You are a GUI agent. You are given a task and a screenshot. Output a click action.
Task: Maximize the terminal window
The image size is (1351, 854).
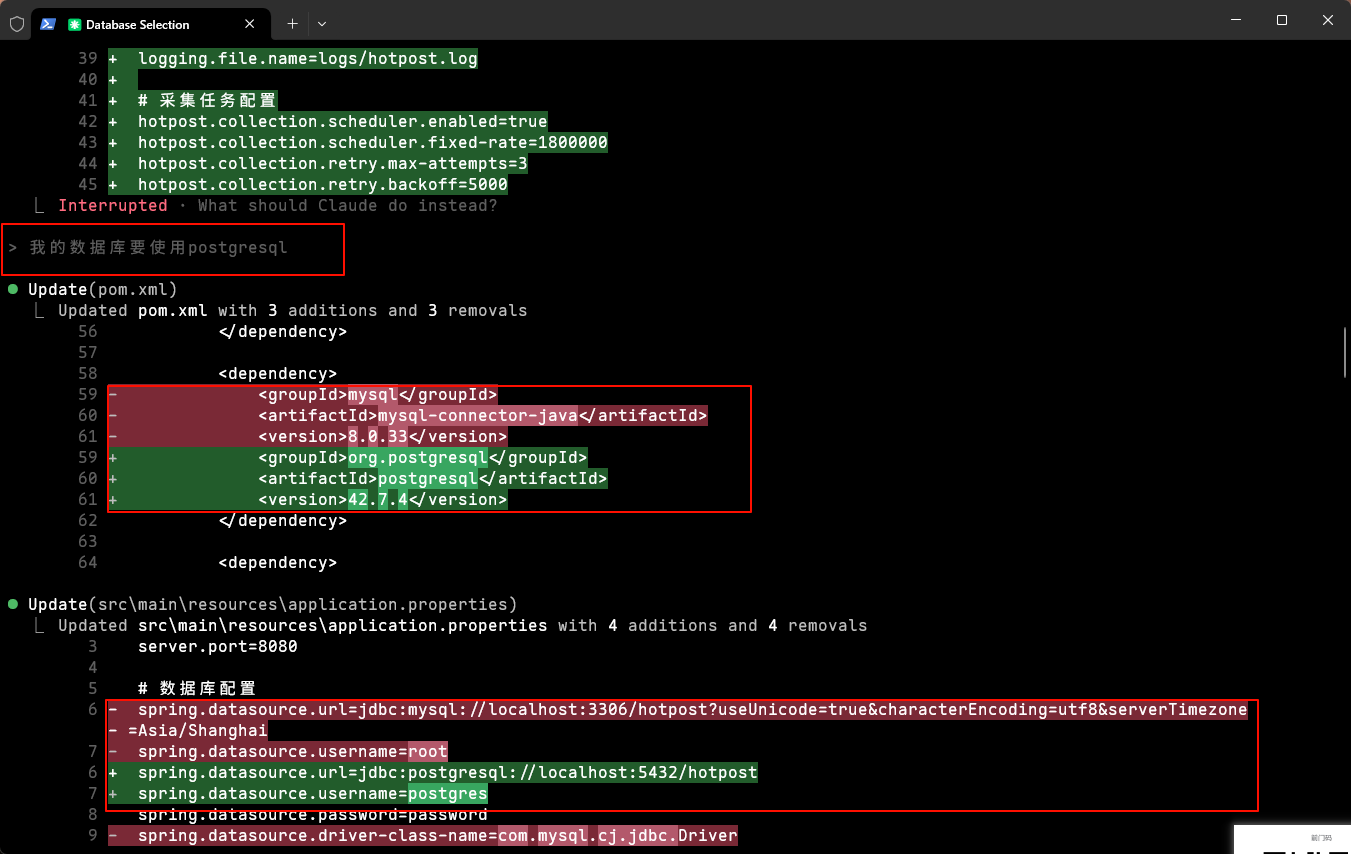click(x=1282, y=20)
